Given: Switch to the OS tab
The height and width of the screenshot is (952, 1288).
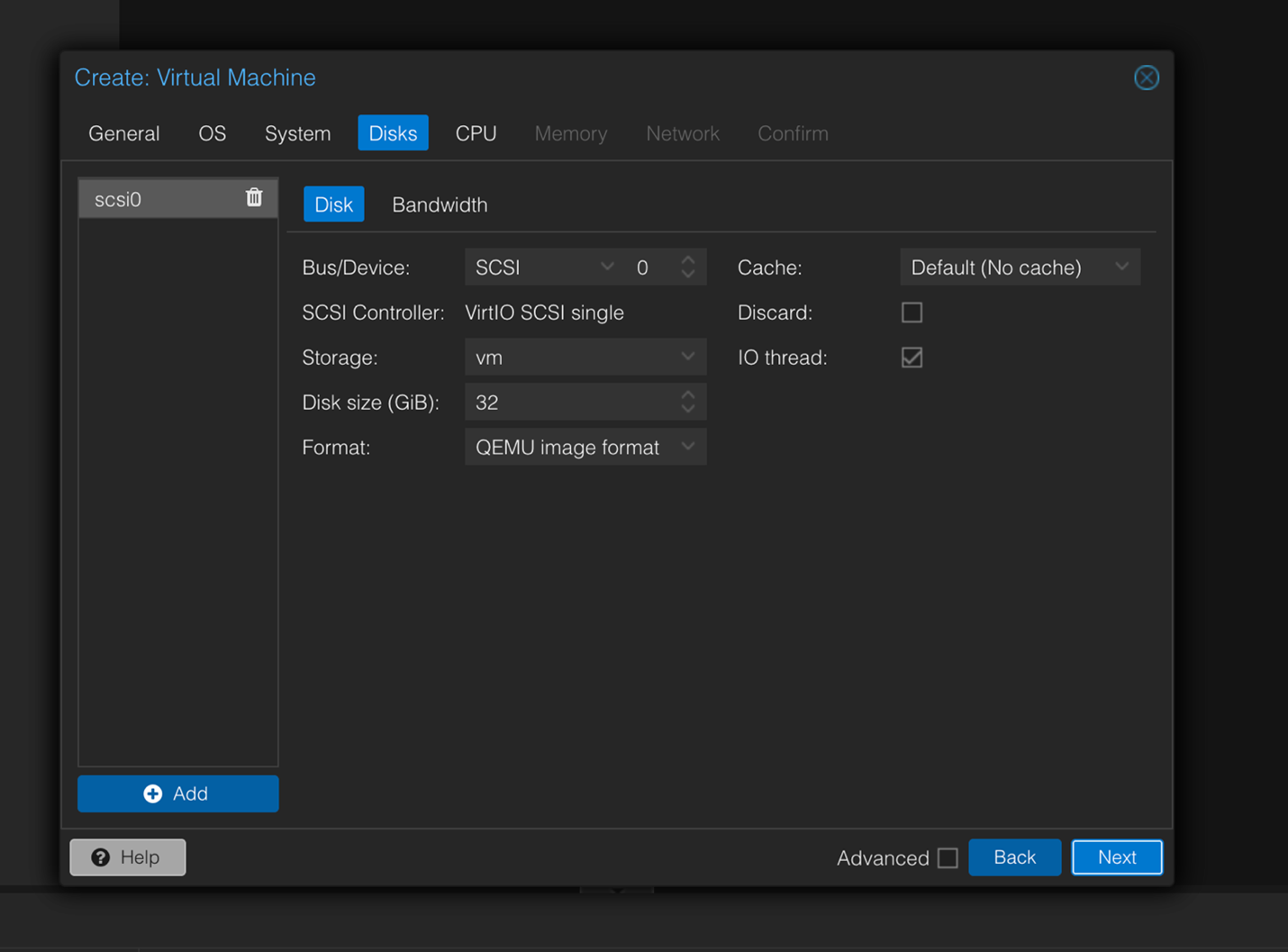Looking at the screenshot, I should pos(212,133).
